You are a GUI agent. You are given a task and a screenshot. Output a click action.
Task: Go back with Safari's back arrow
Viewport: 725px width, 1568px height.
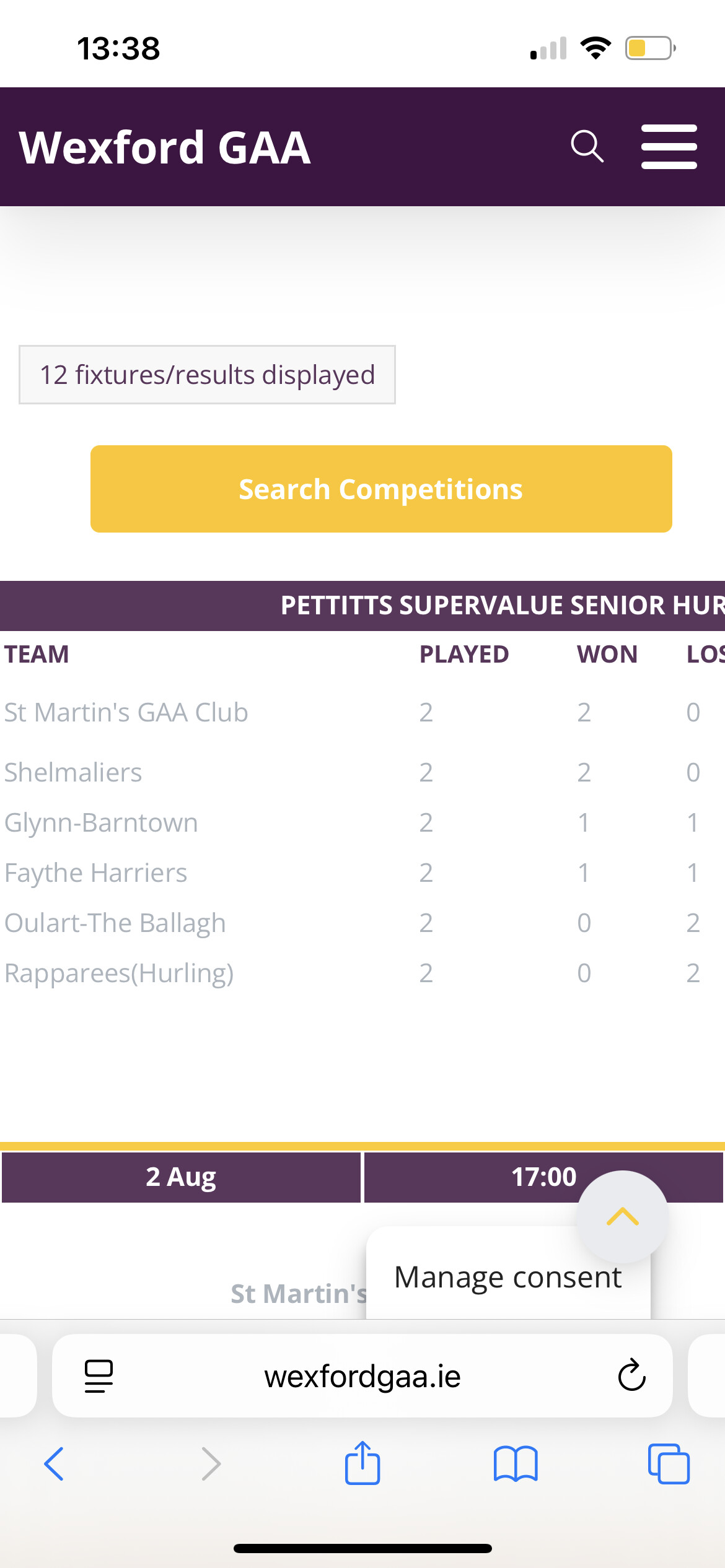(54, 1464)
